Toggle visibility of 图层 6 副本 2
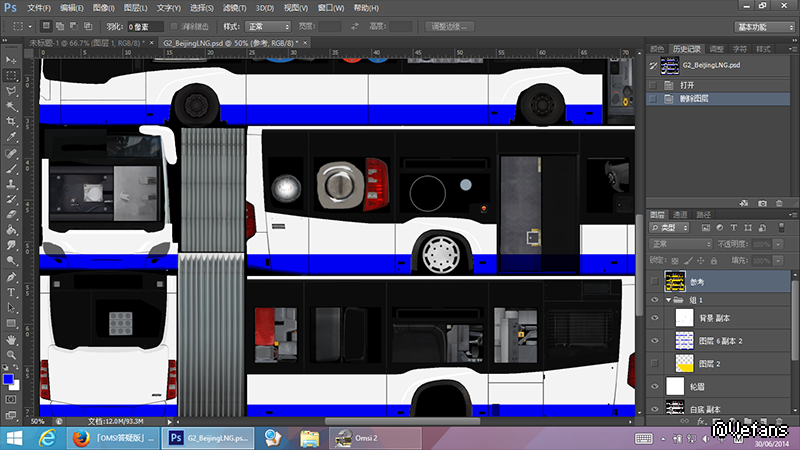This screenshot has height=450, width=800. [x=655, y=341]
